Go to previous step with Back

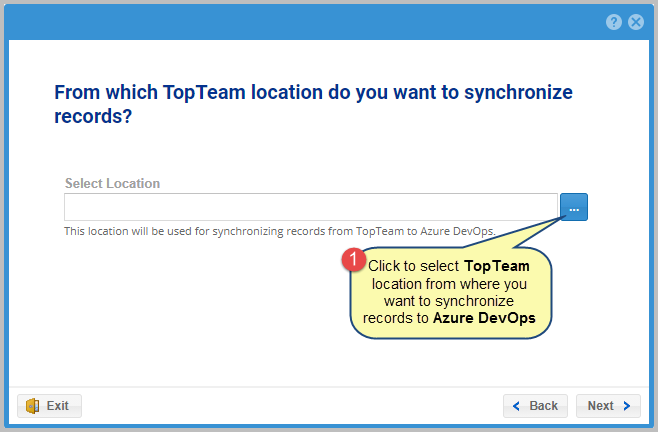535,406
